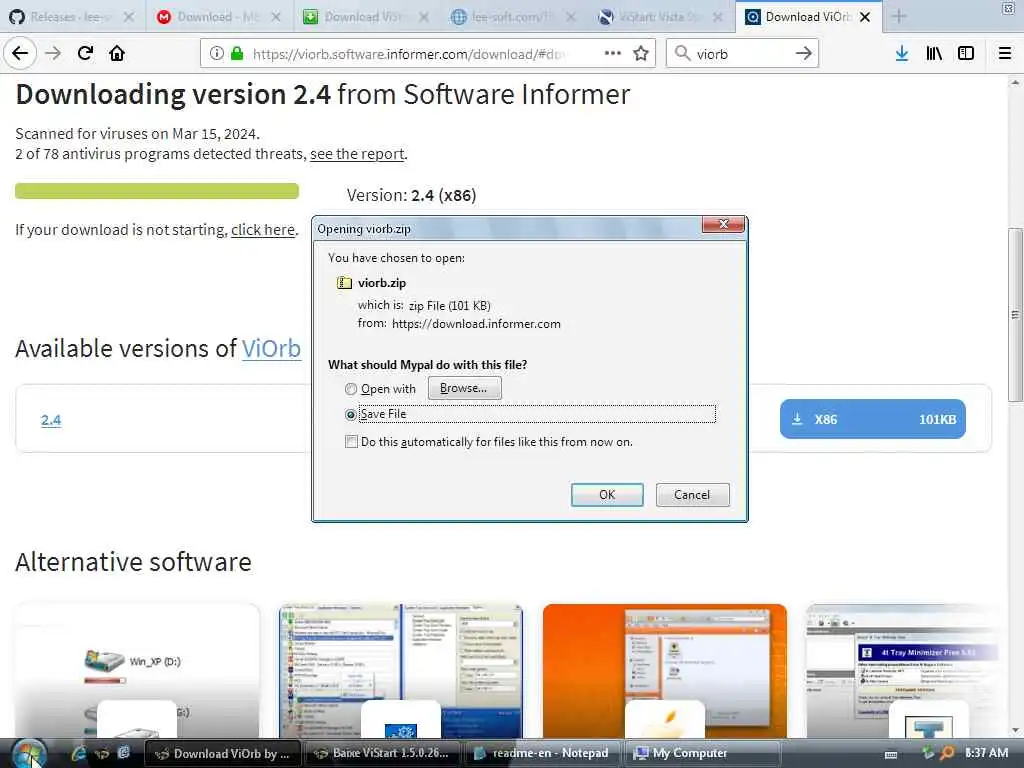The height and width of the screenshot is (768, 1024).
Task: Open a new browser tab
Action: pos(899,16)
